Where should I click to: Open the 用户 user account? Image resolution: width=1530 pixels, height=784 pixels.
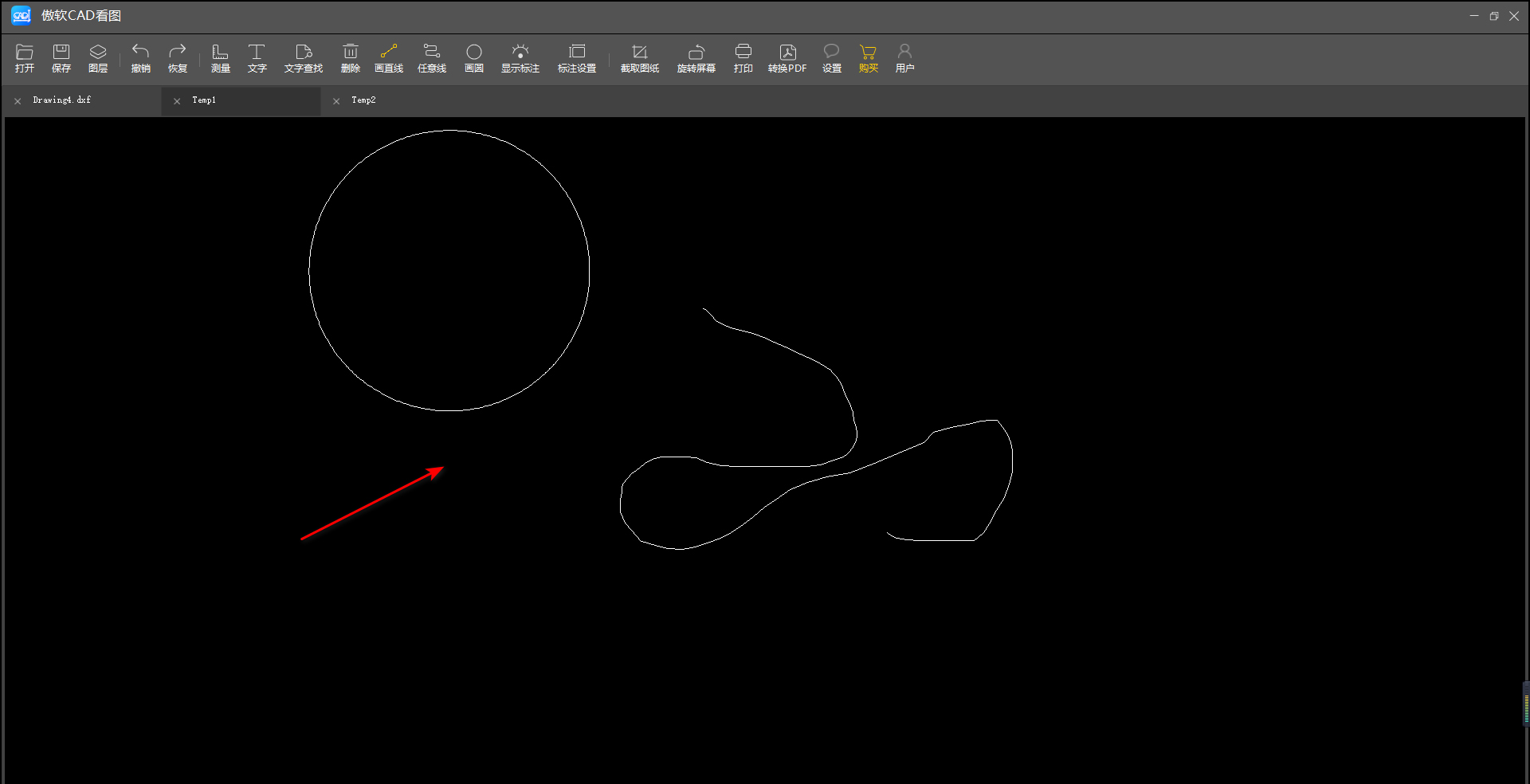904,58
